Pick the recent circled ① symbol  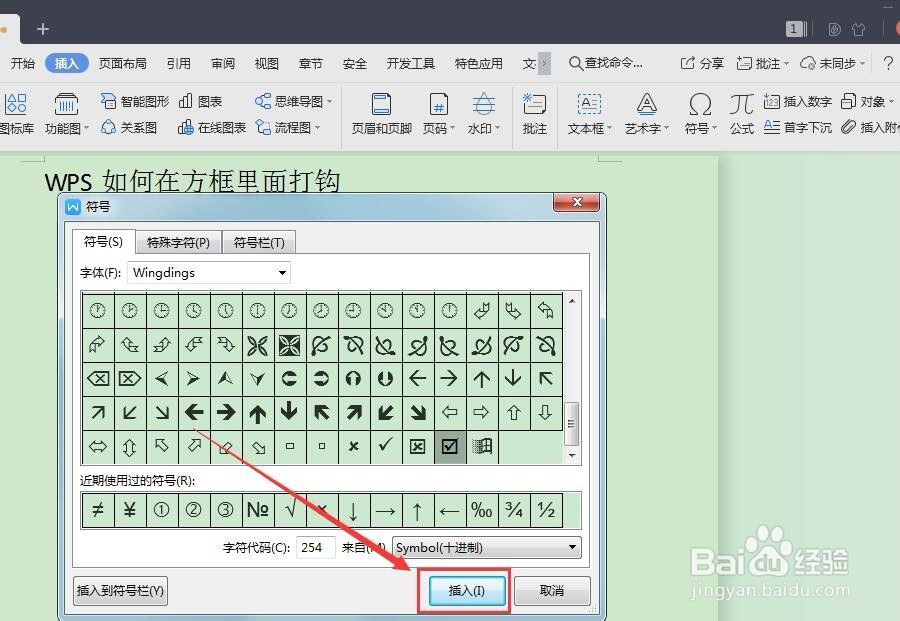pyautogui.click(x=162, y=510)
